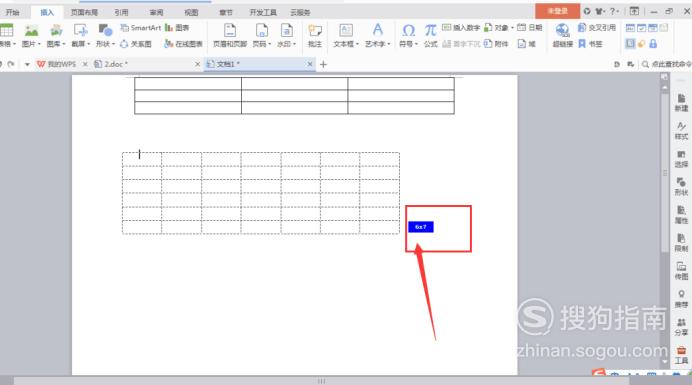Insert a 图表 chart
The image size is (692, 385).
(177, 28)
